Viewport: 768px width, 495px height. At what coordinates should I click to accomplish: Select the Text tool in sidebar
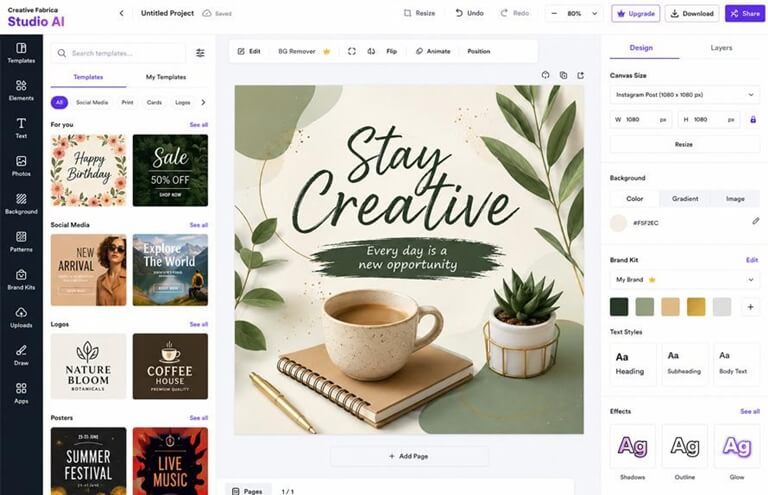tap(21, 128)
